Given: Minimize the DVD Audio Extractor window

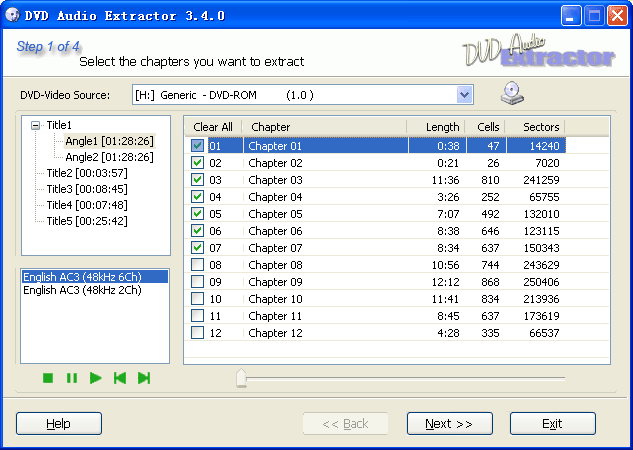Looking at the screenshot, I should pos(571,16).
